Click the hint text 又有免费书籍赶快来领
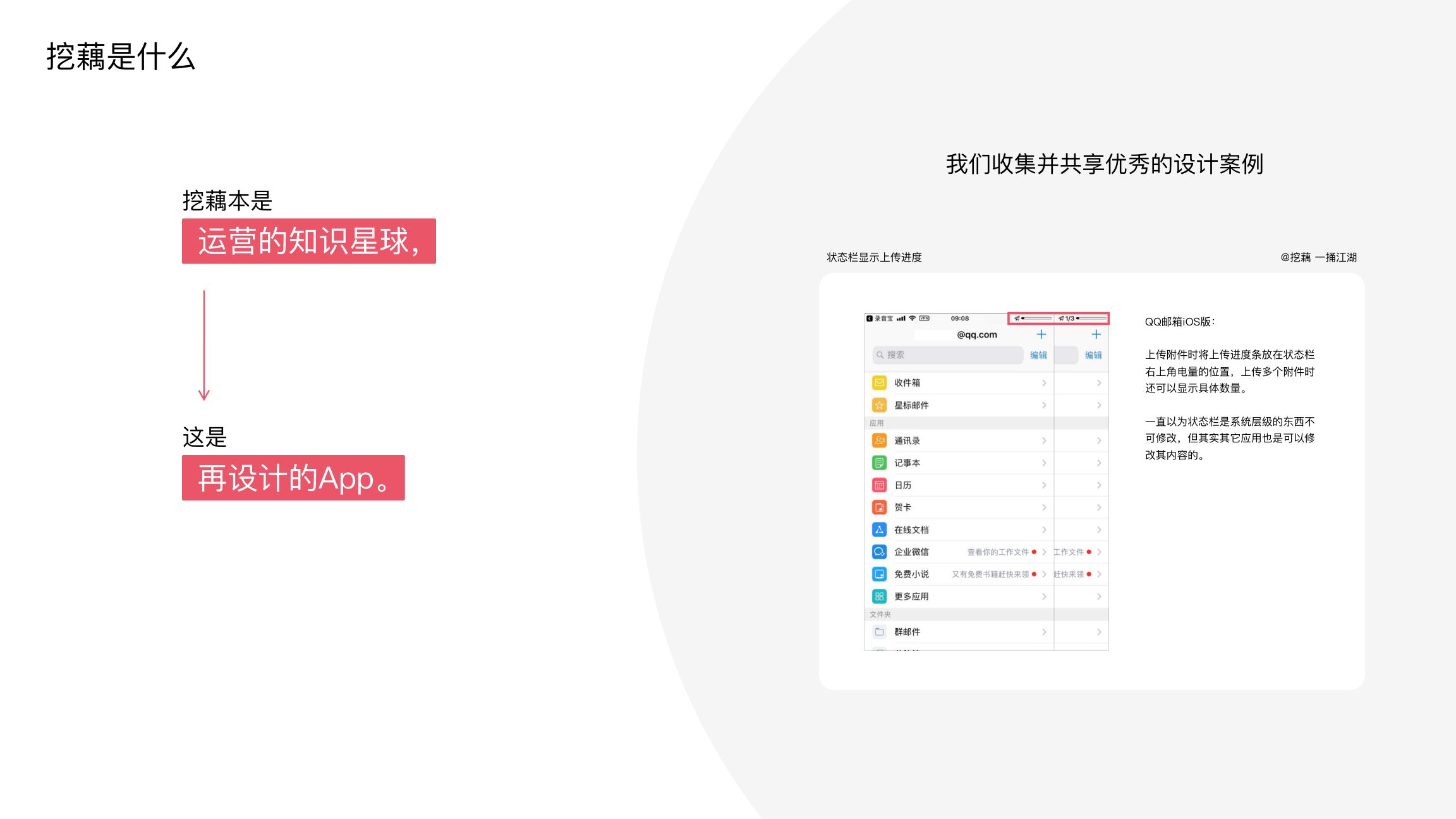Viewport: 1456px width, 819px height. pyautogui.click(x=990, y=574)
